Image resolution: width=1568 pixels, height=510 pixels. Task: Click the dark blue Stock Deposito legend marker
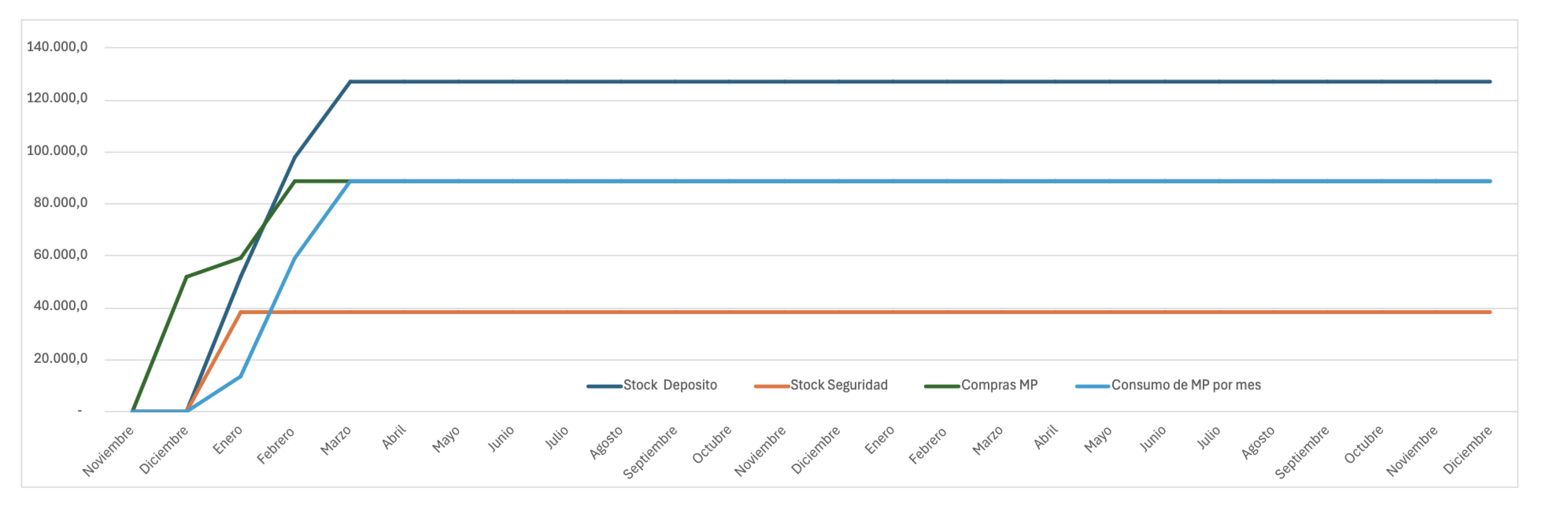604,386
